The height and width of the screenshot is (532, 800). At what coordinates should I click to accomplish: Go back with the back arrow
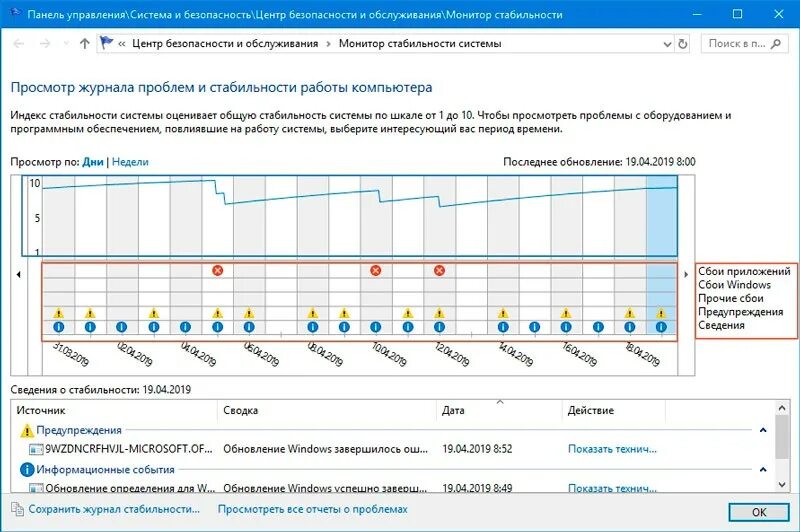(19, 44)
